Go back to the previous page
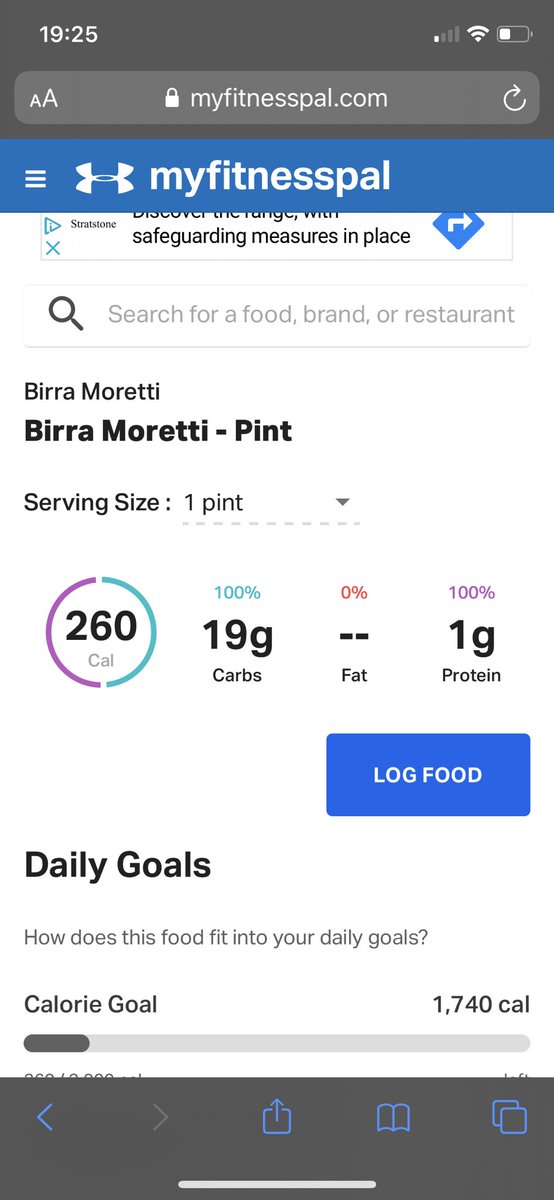Image resolution: width=554 pixels, height=1200 pixels. click(x=44, y=1117)
